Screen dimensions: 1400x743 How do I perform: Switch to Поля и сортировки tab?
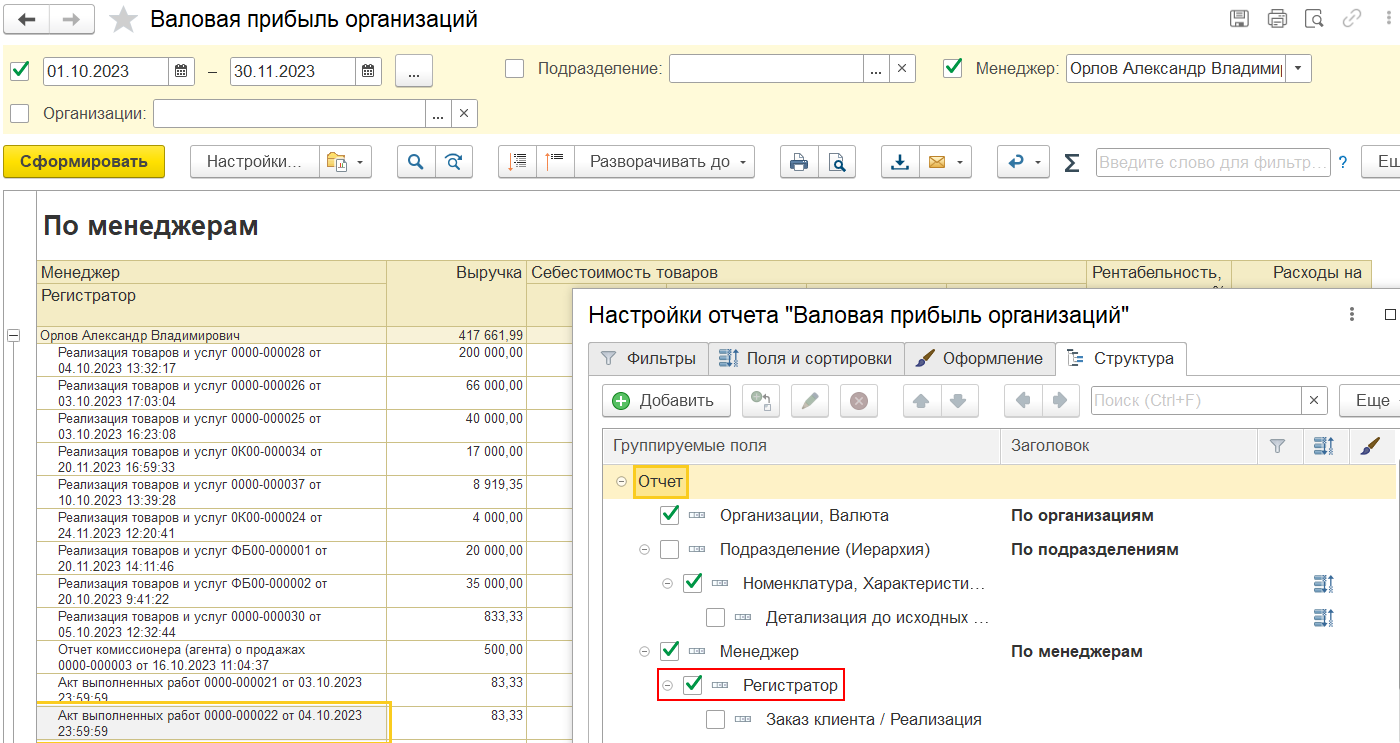tap(806, 358)
